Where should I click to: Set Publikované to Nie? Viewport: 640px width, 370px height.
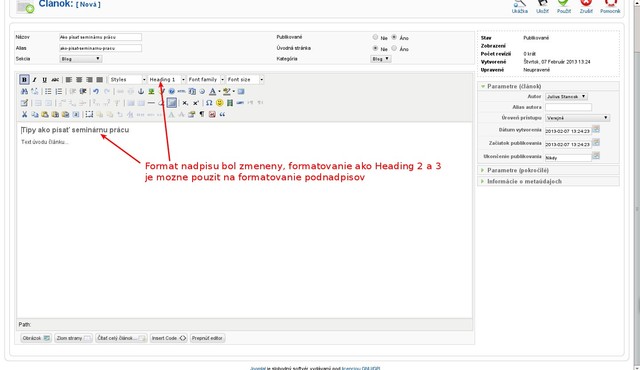tap(375, 37)
